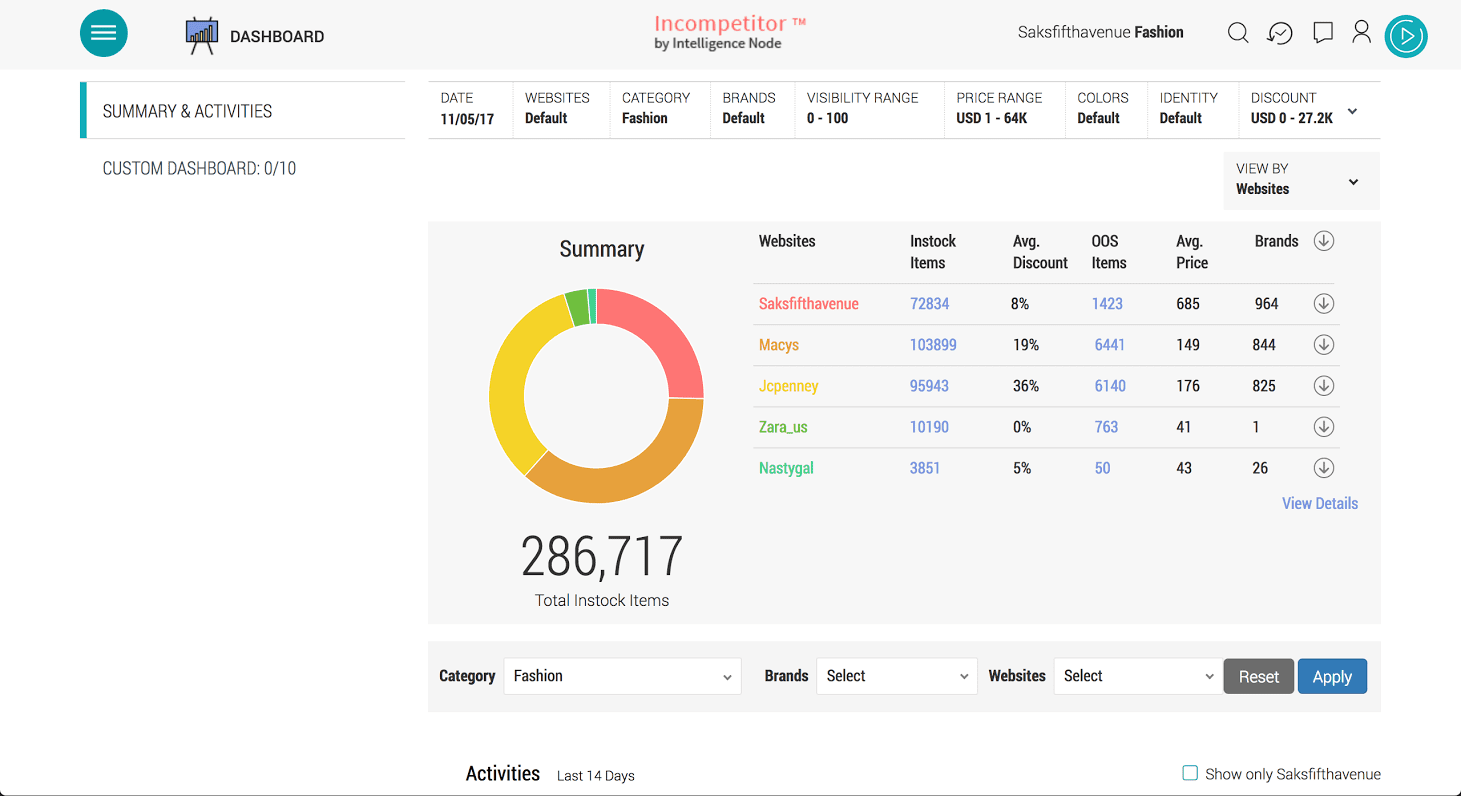Open the Brands Select dropdown

click(896, 676)
